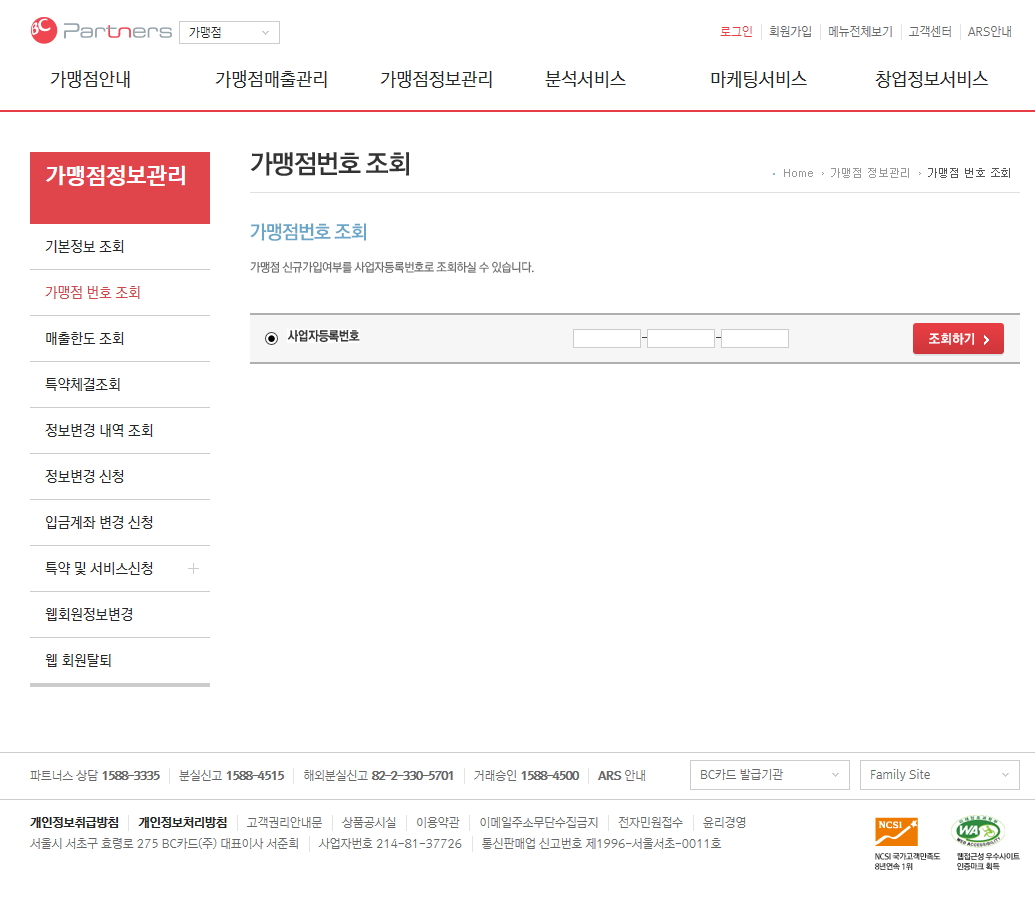1035x904 pixels.
Task: Click the NCSI certification badge
Action: click(896, 832)
